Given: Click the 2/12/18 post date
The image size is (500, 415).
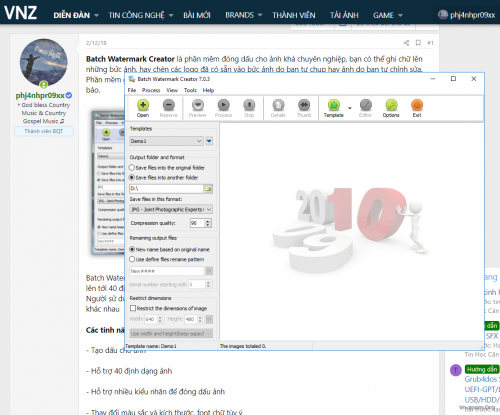Looking at the screenshot, I should pyautogui.click(x=96, y=43).
